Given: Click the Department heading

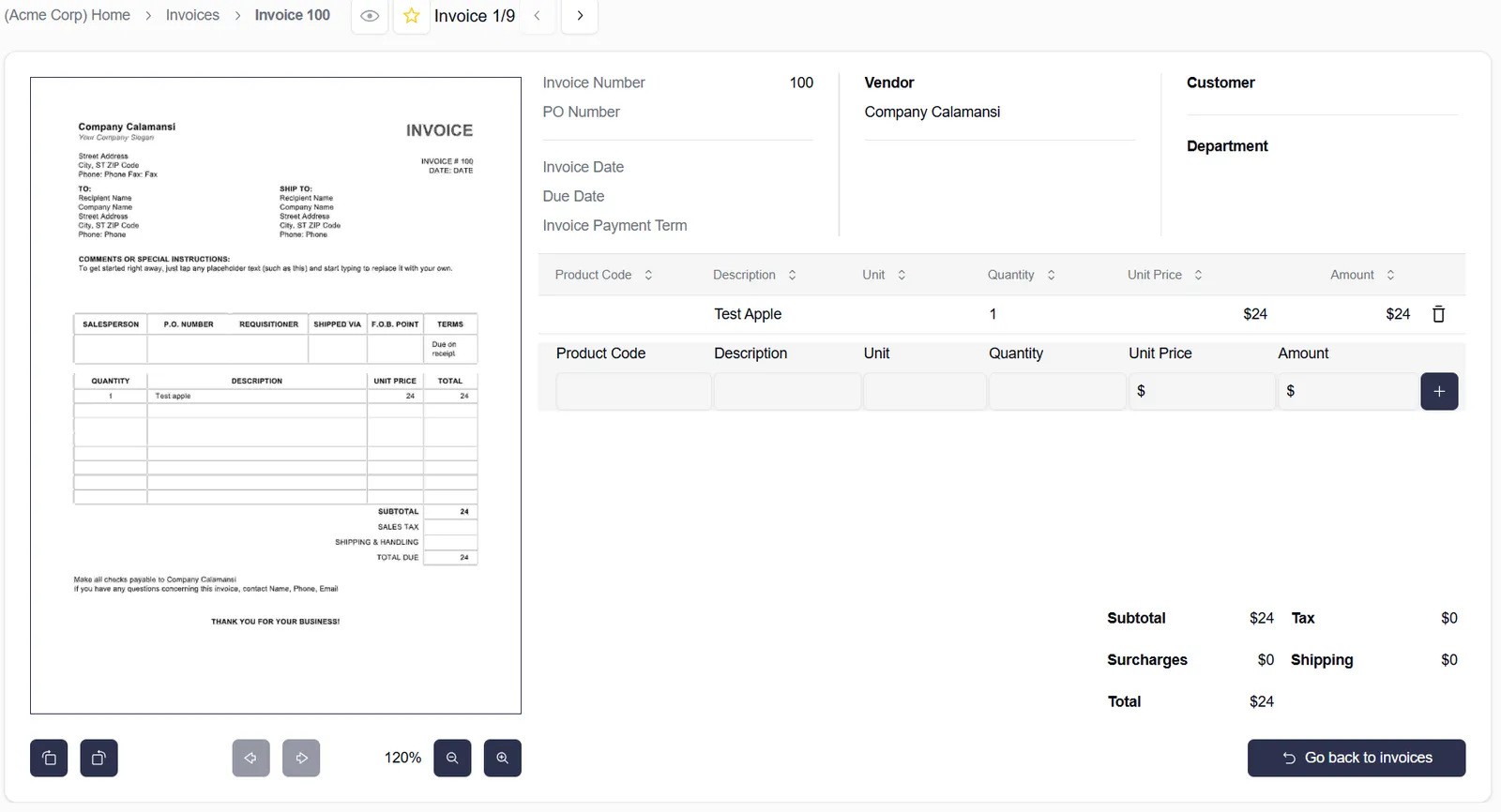Looking at the screenshot, I should tap(1227, 146).
